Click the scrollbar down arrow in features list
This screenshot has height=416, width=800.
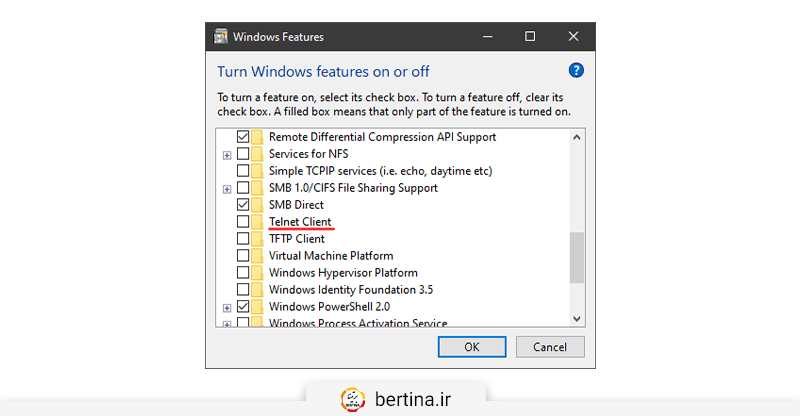coord(576,317)
